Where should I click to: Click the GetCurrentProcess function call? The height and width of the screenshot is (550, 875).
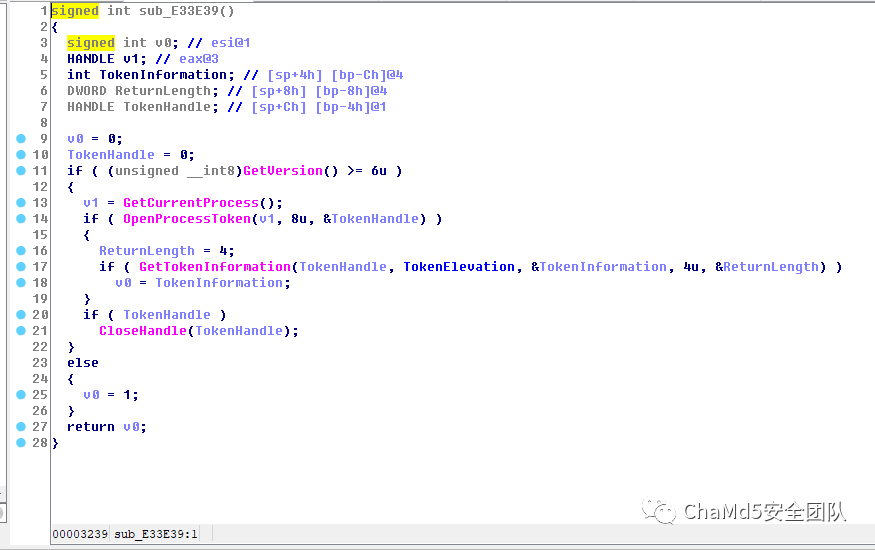click(x=191, y=202)
